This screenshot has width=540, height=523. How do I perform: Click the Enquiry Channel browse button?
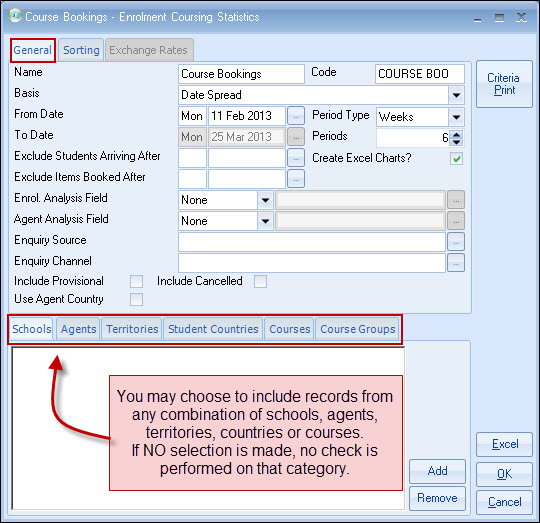[x=456, y=263]
